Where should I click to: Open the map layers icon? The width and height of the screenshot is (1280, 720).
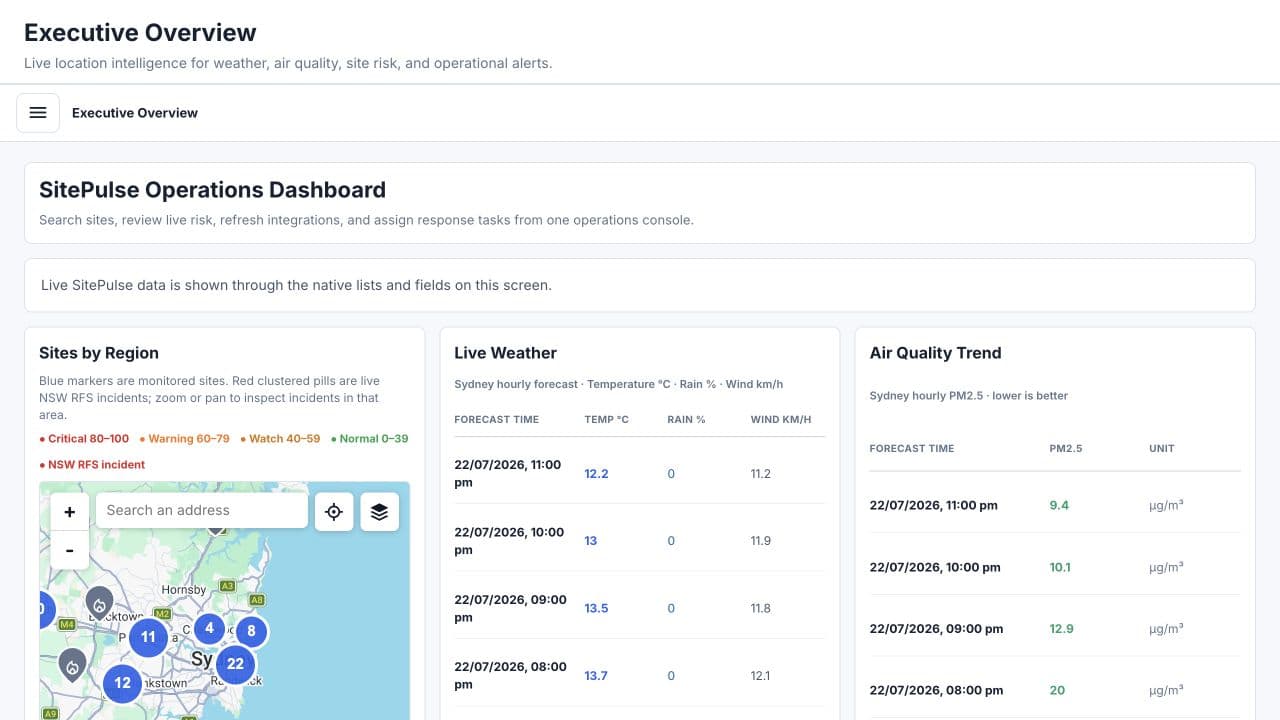coord(379,512)
